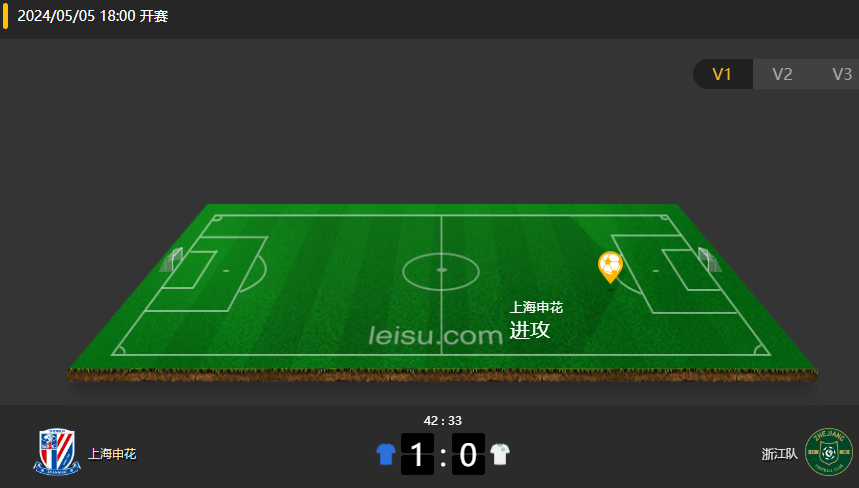Viewport: 859px width, 488px height.
Task: Click the 42:33 match clock
Action: pyautogui.click(x=443, y=421)
